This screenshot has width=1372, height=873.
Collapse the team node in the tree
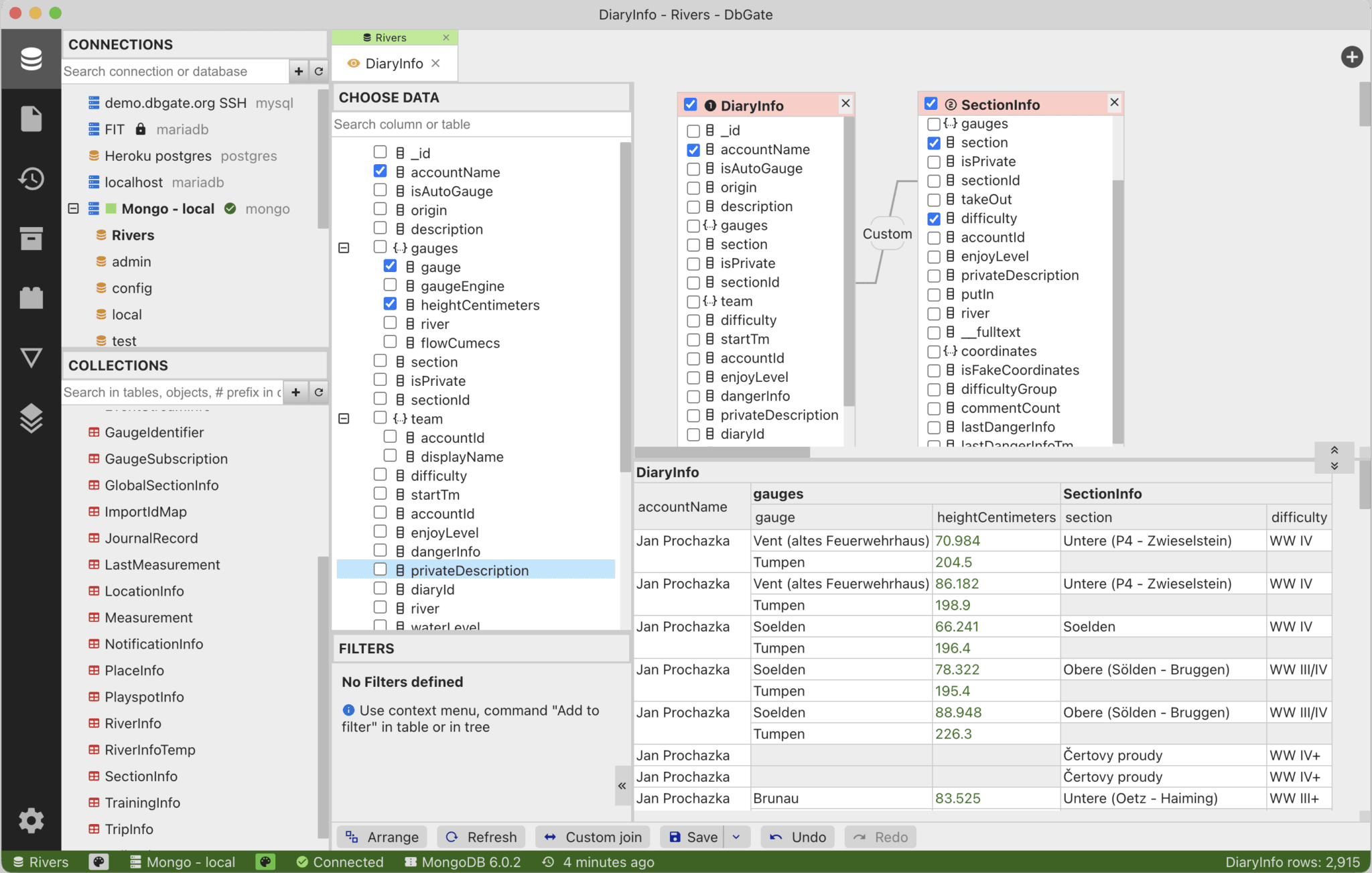coord(344,418)
